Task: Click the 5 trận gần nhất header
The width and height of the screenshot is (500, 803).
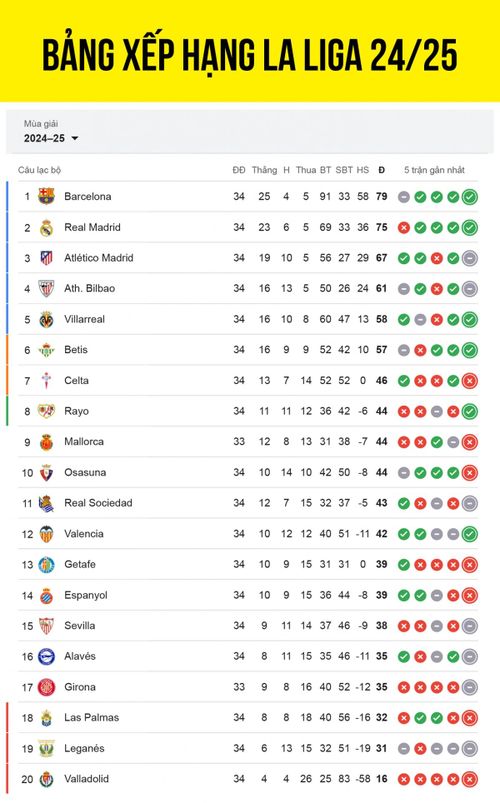Action: pos(434,170)
